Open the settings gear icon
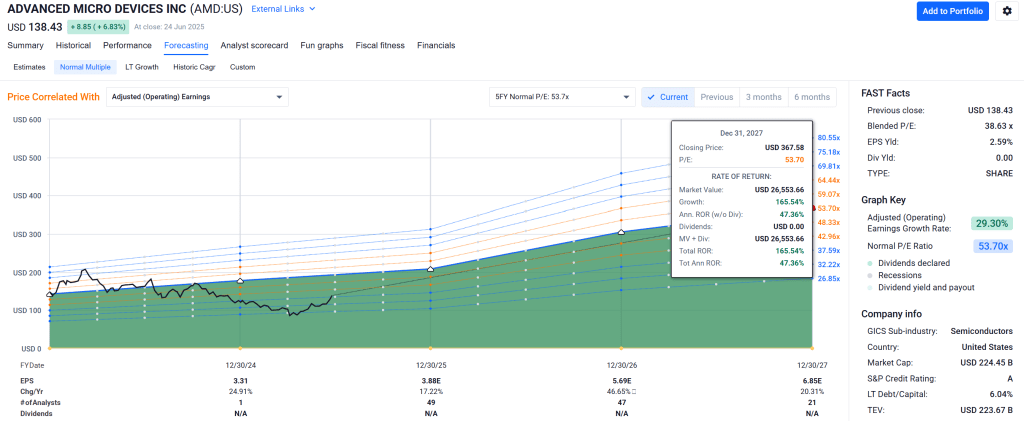The height and width of the screenshot is (421, 1024). click(x=1007, y=11)
